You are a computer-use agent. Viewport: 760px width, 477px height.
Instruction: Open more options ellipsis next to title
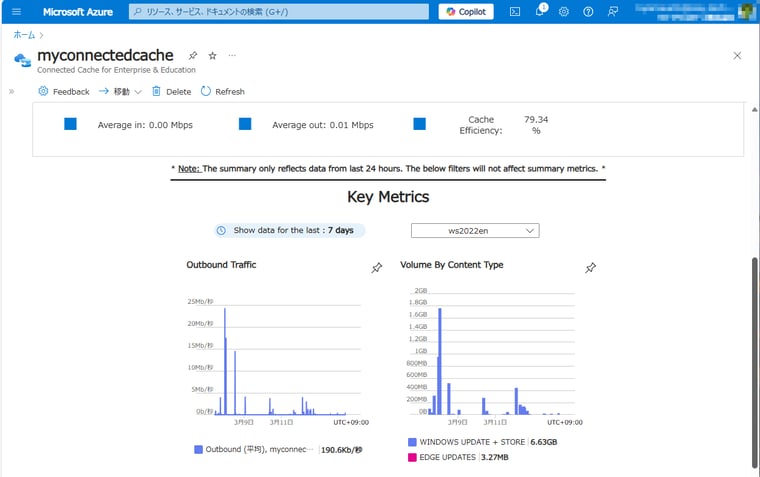pos(232,55)
